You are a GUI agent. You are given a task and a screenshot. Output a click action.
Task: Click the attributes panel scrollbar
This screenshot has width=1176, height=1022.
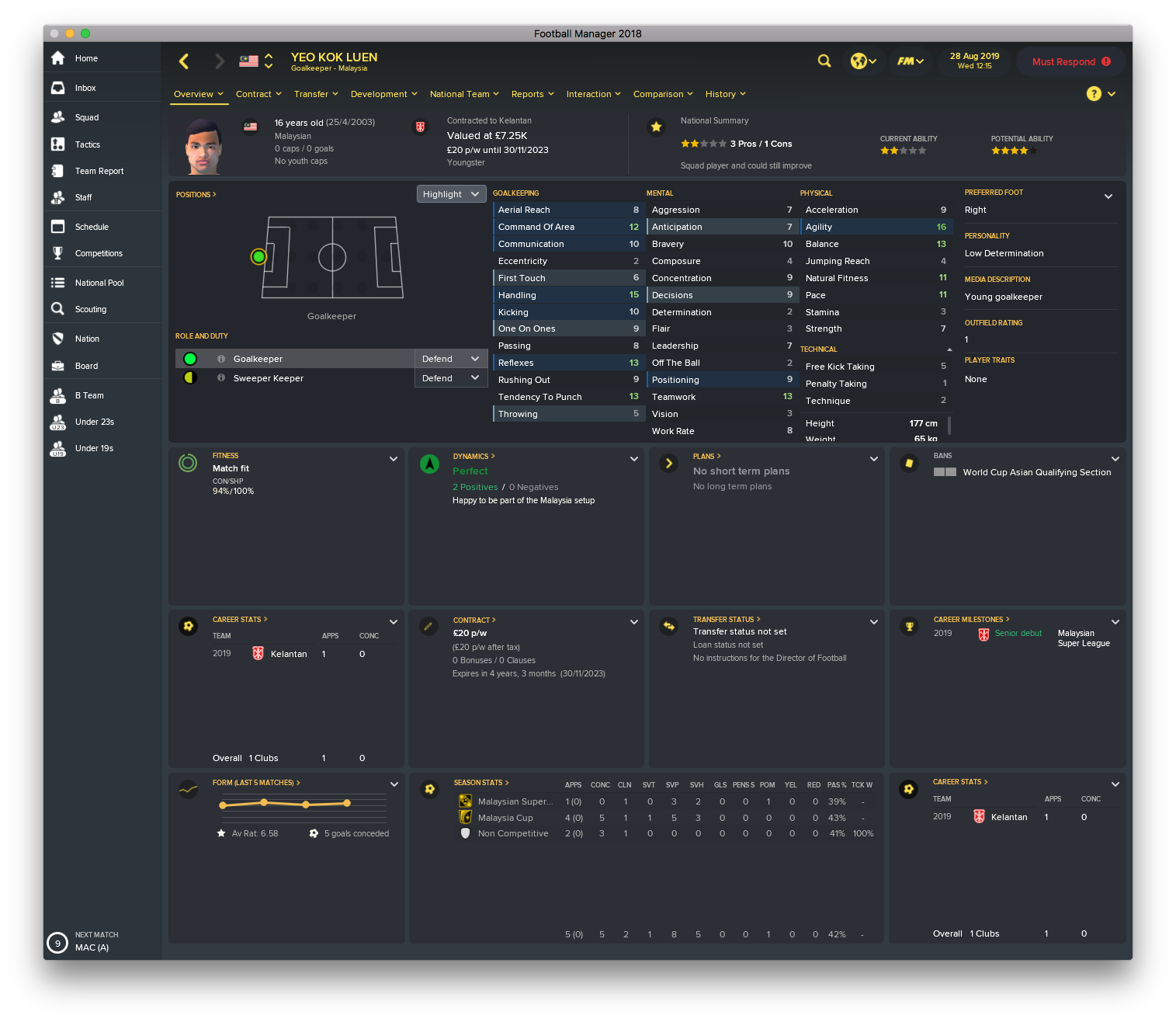coord(949,425)
